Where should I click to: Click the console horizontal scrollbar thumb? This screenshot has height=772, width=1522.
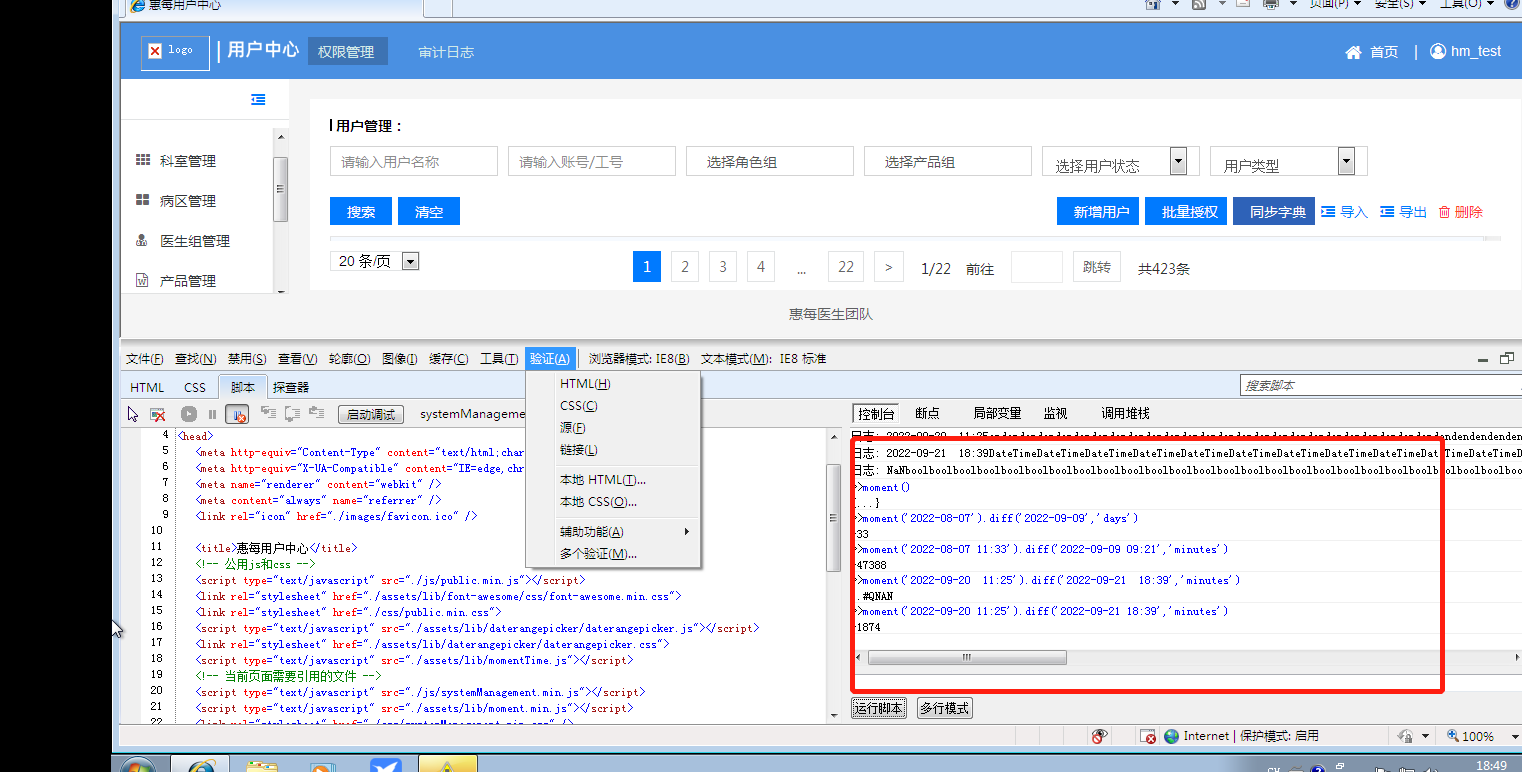(x=967, y=657)
